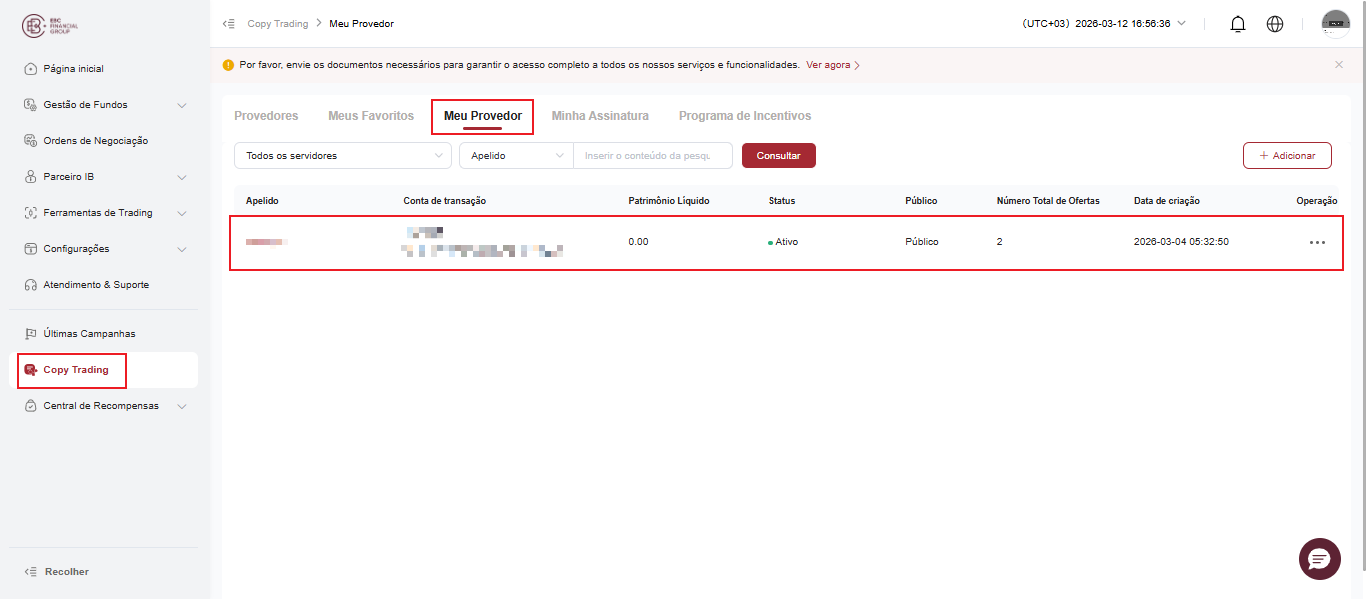Focus the search content input field
This screenshot has height=599, width=1366.
pyautogui.click(x=653, y=155)
